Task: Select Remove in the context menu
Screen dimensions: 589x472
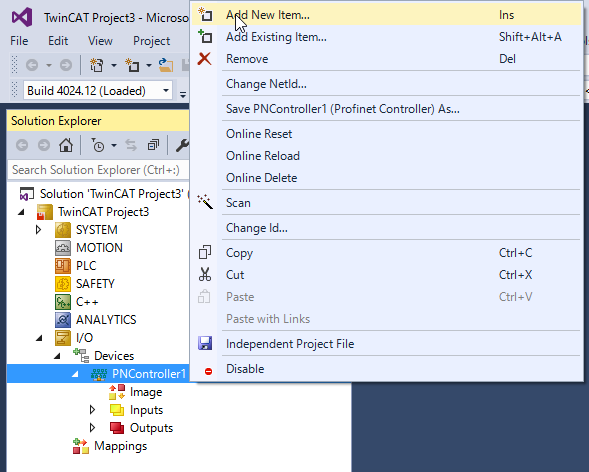Action: pos(387,59)
